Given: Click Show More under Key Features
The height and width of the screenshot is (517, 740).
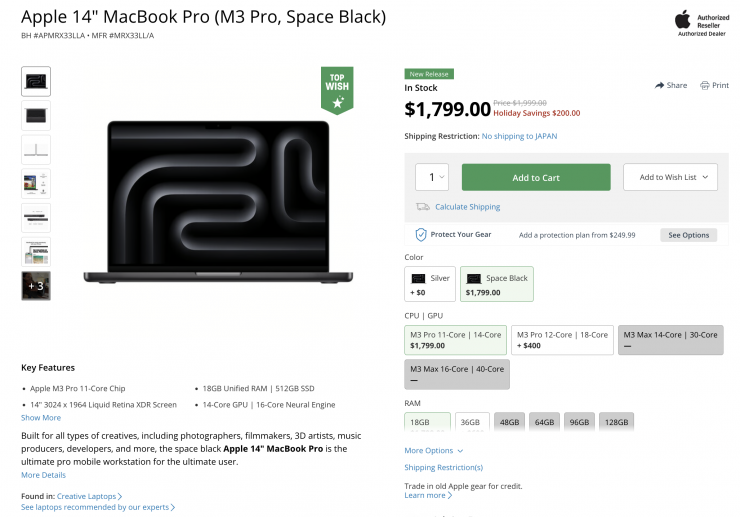Looking at the screenshot, I should (x=41, y=418).
